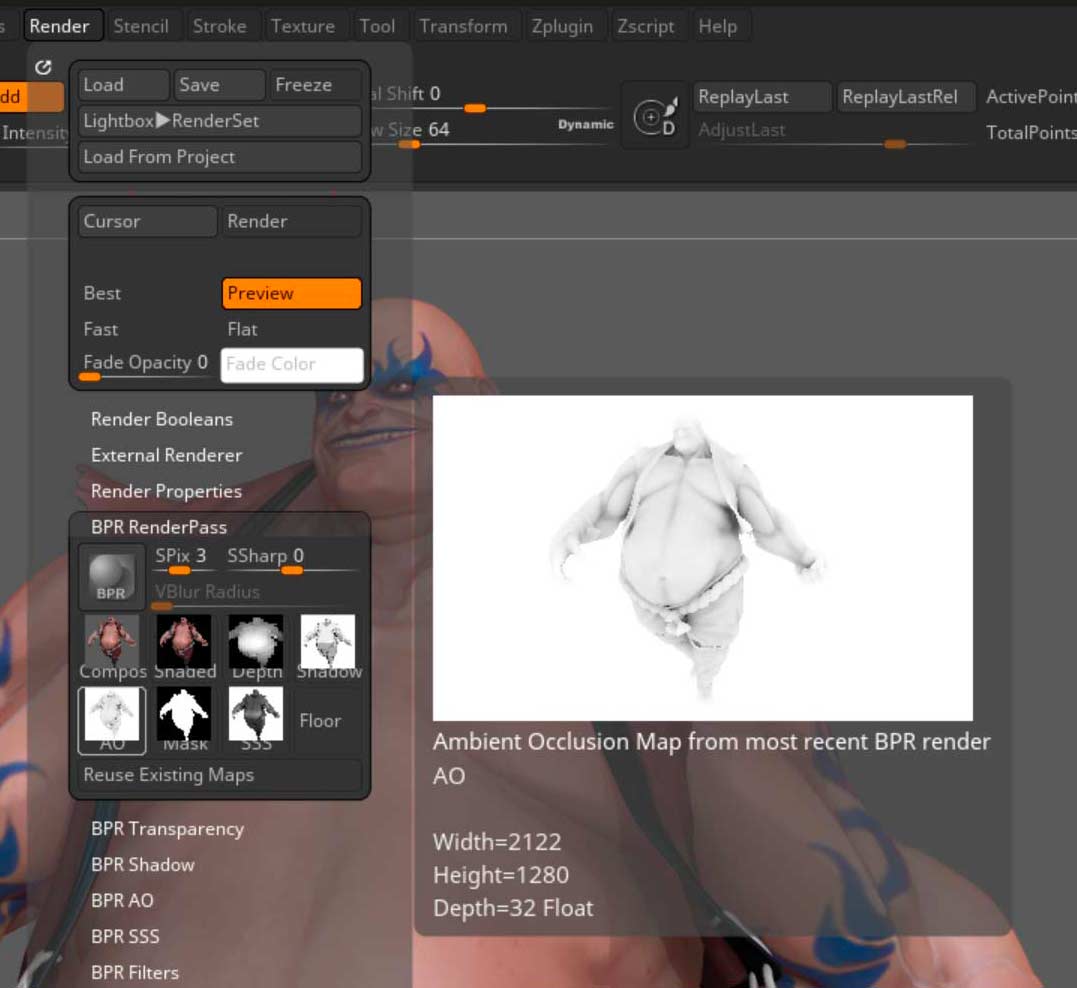Toggle Reuse Existing Maps
1077x988 pixels.
[x=220, y=775]
